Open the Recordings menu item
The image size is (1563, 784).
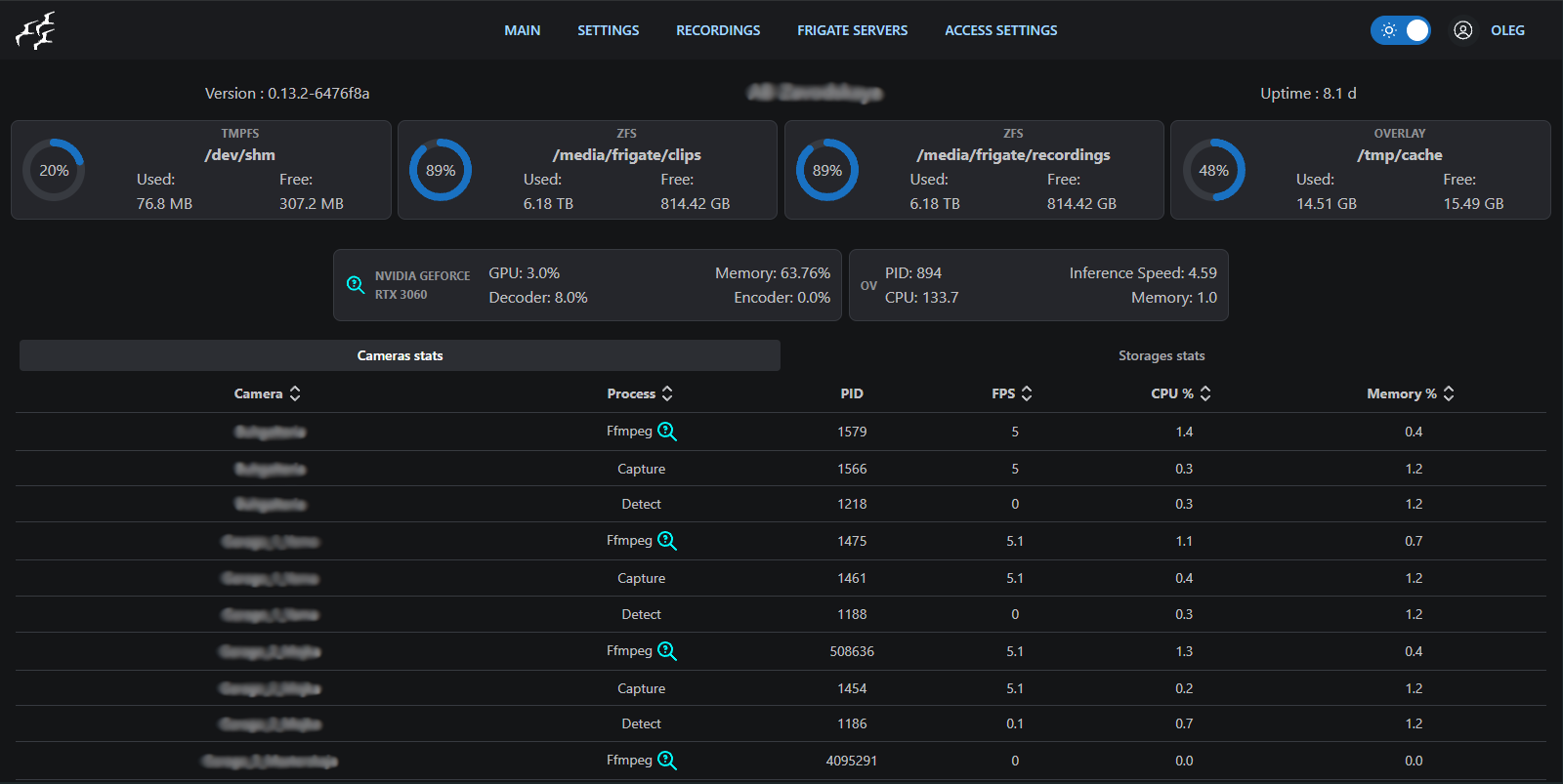[718, 30]
